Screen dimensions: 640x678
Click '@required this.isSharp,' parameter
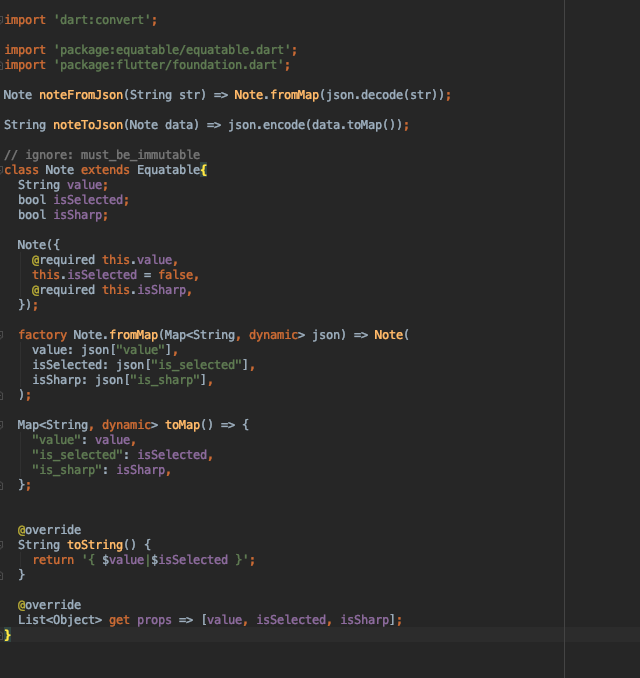click(112, 290)
